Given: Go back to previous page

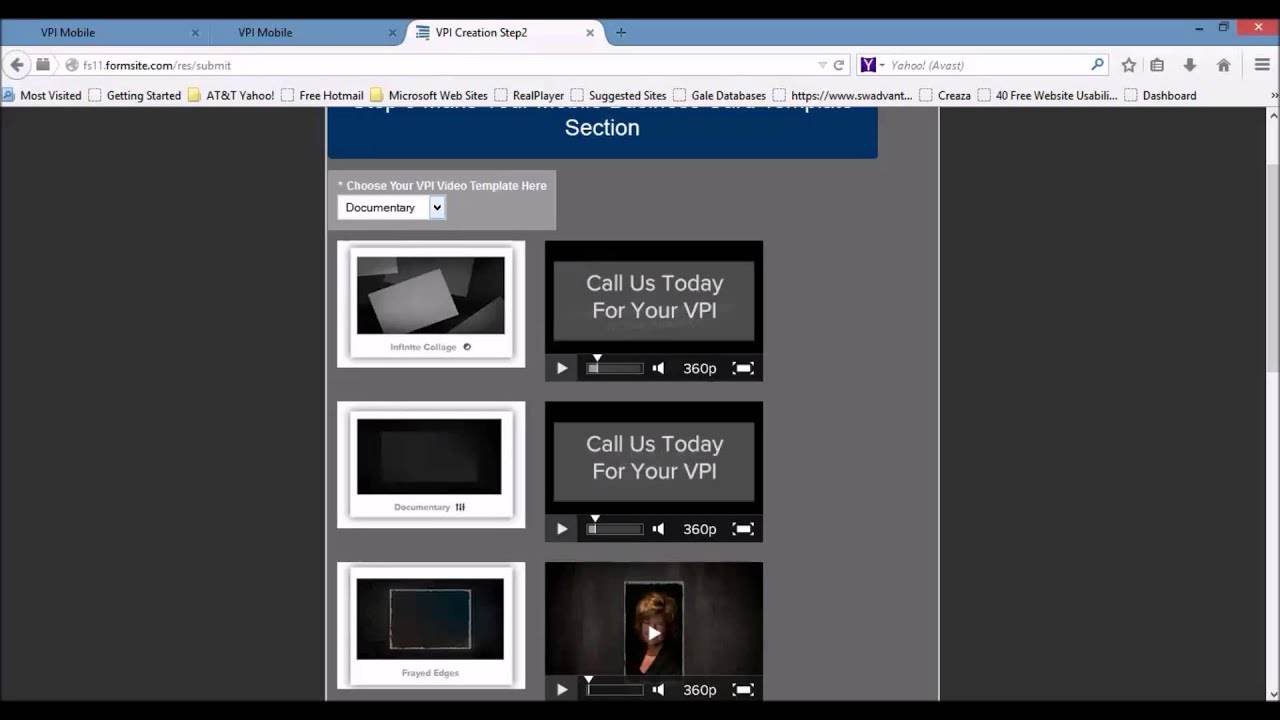Looking at the screenshot, I should (16, 65).
